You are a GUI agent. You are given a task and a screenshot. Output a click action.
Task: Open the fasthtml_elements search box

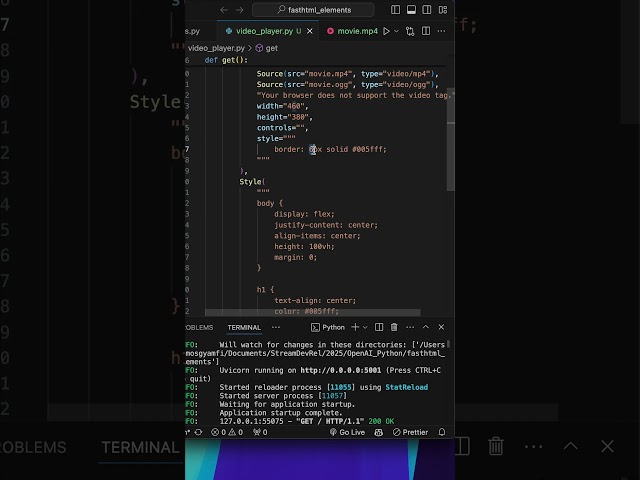tap(313, 10)
